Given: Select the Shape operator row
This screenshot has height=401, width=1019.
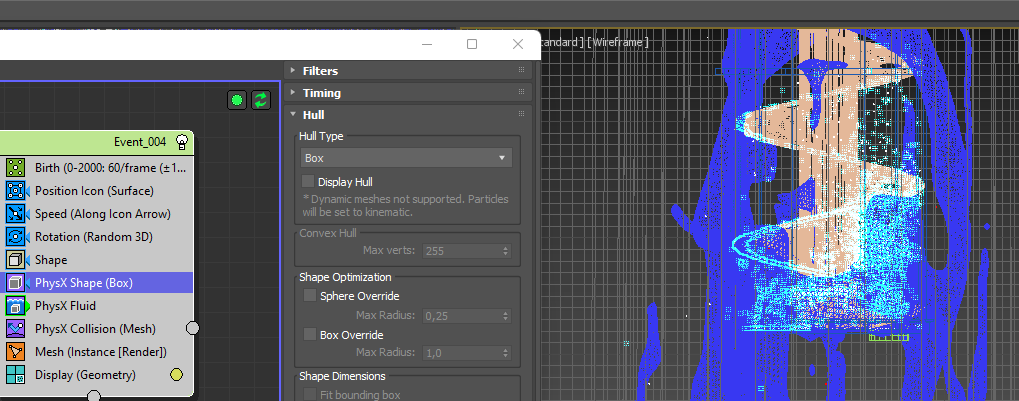Looking at the screenshot, I should [x=51, y=259].
